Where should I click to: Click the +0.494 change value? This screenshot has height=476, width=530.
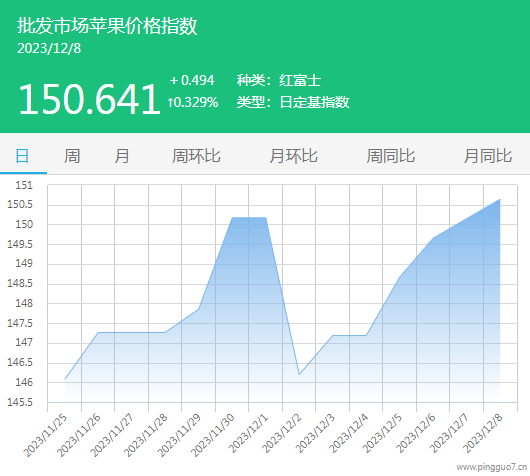(192, 80)
